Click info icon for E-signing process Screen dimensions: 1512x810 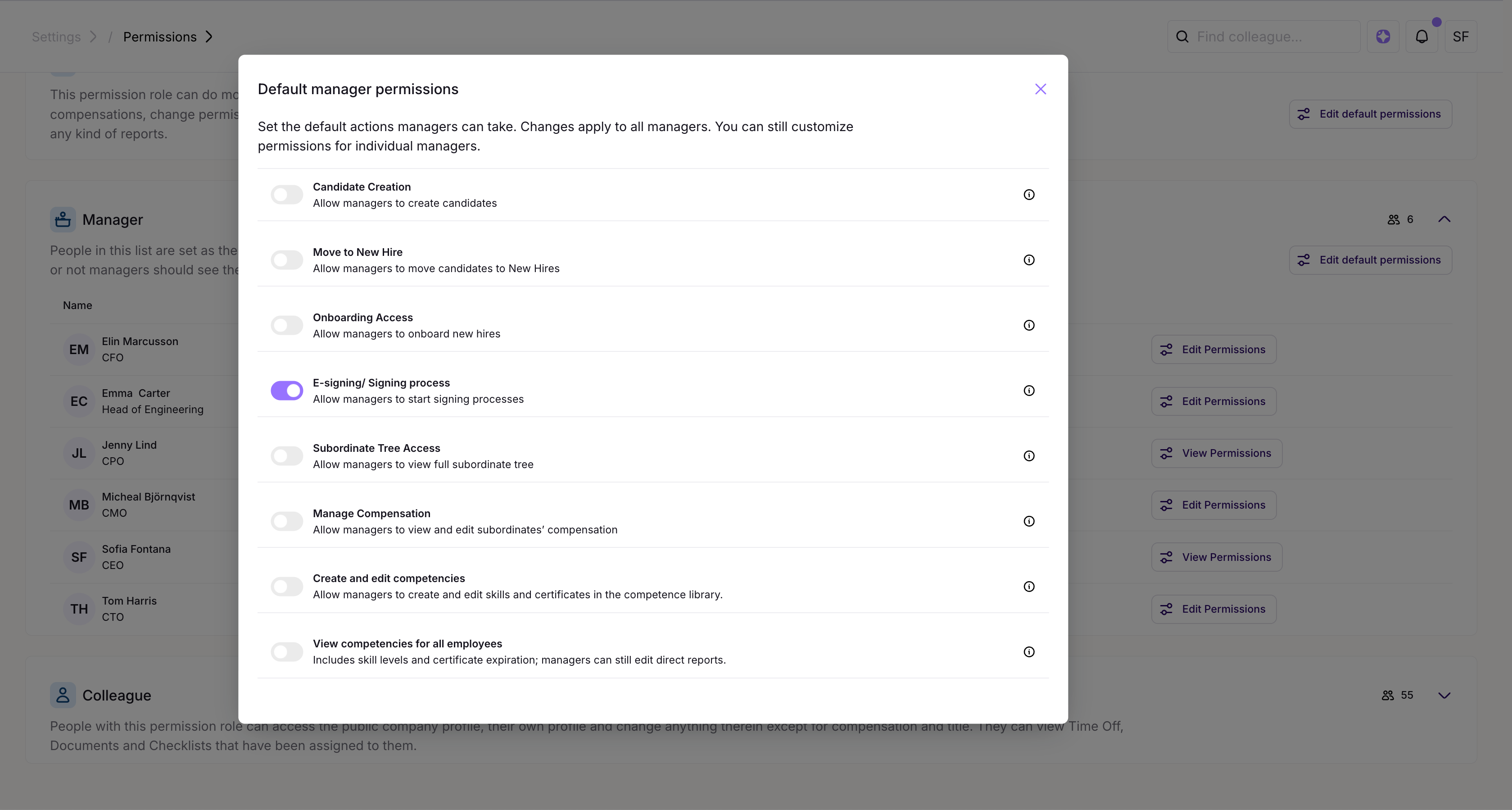point(1028,391)
